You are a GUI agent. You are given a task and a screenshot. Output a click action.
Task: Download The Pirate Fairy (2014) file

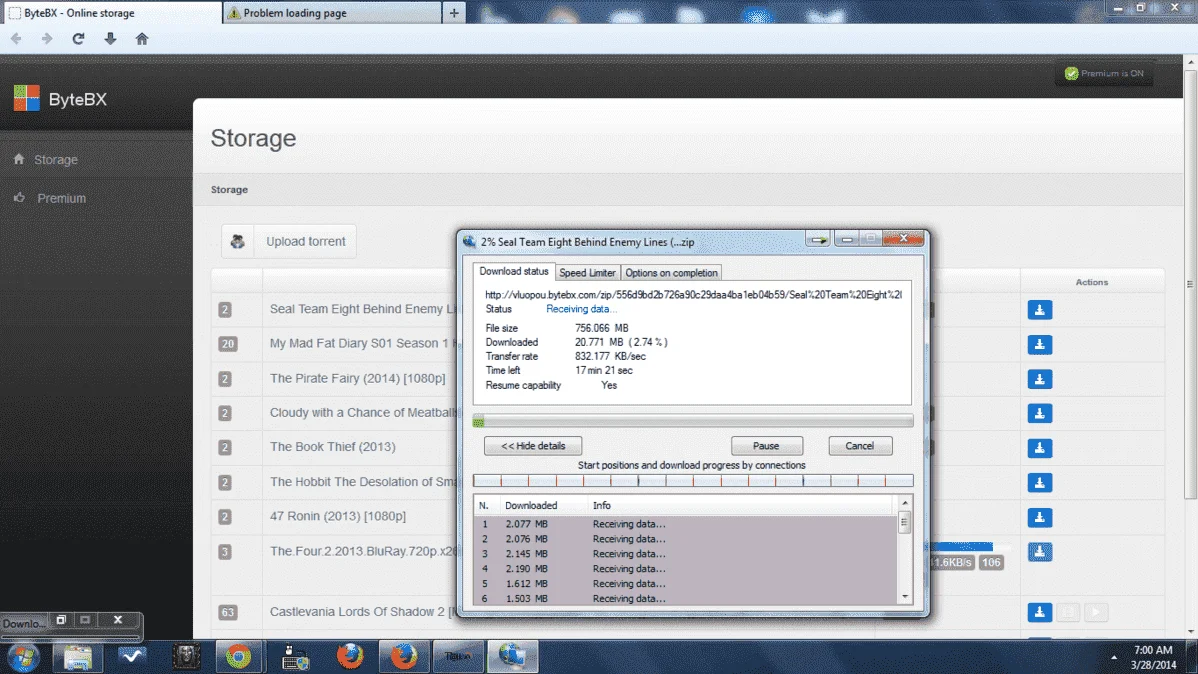pos(1040,379)
